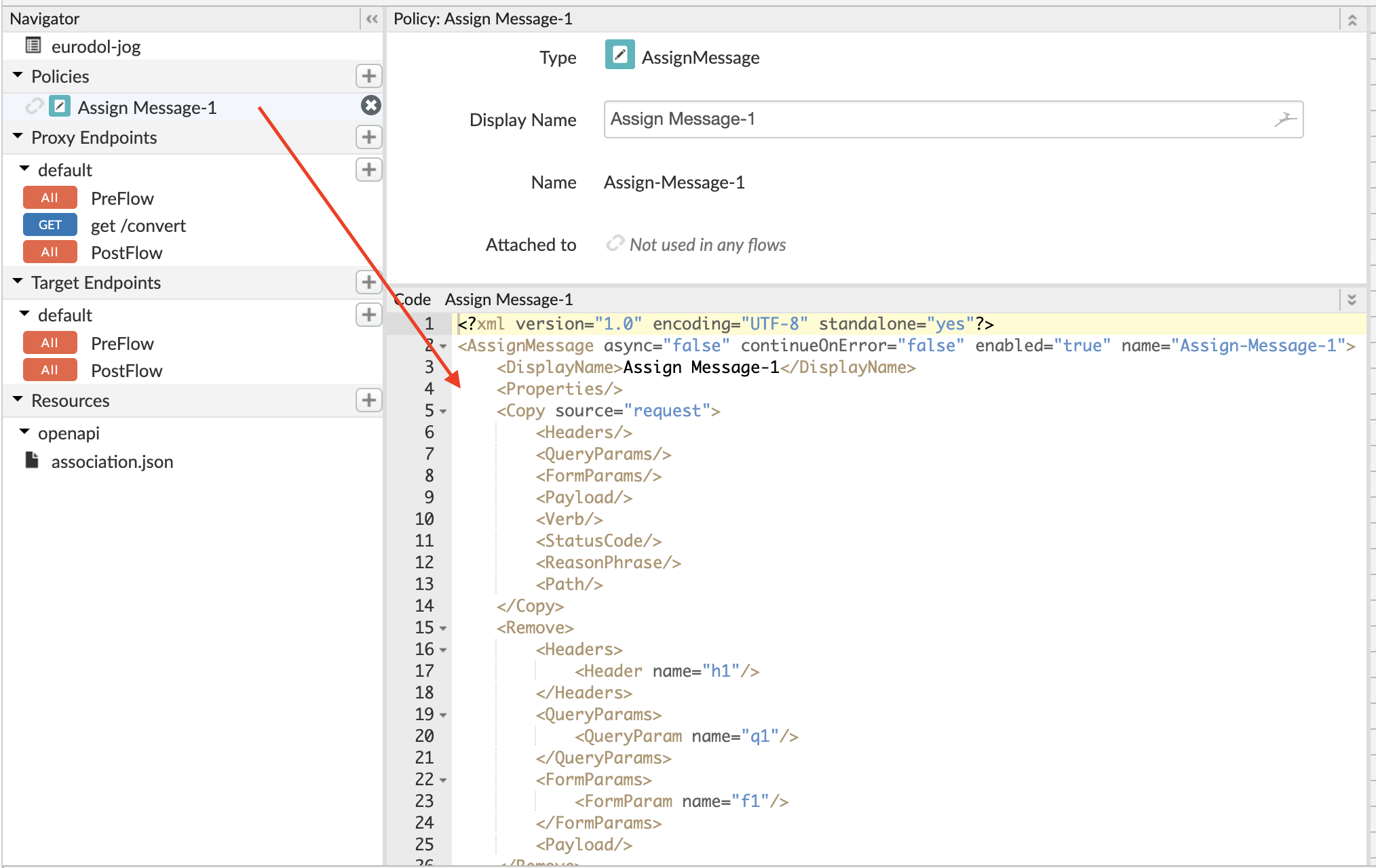Click the All badge beside proxy PreFlow
This screenshot has width=1376, height=868.
(50, 198)
